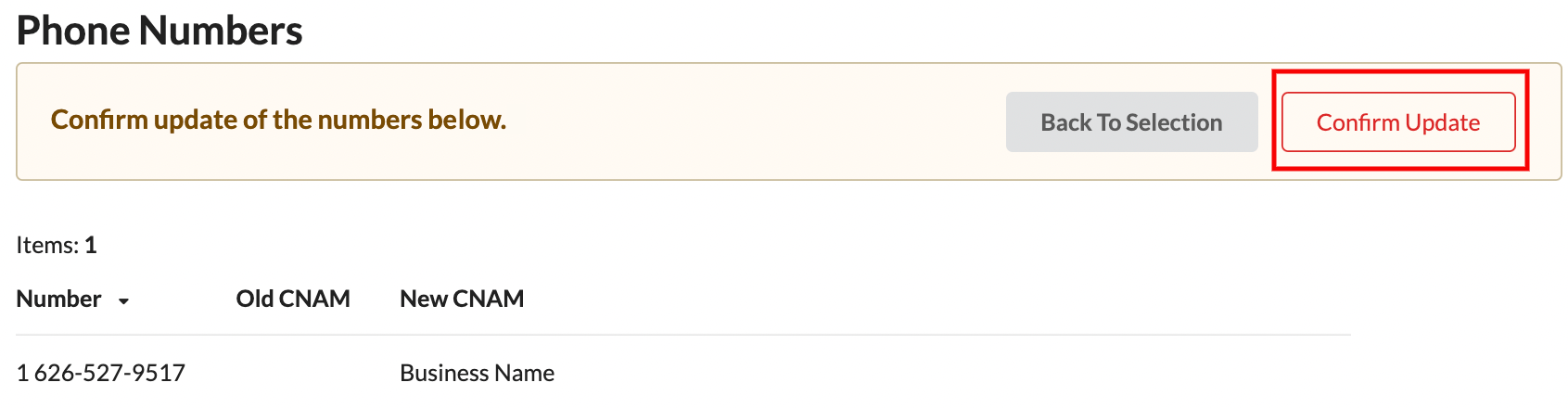Click the empty Old CNAM cell
The width and height of the screenshot is (1568, 408).
pyautogui.click(x=293, y=373)
